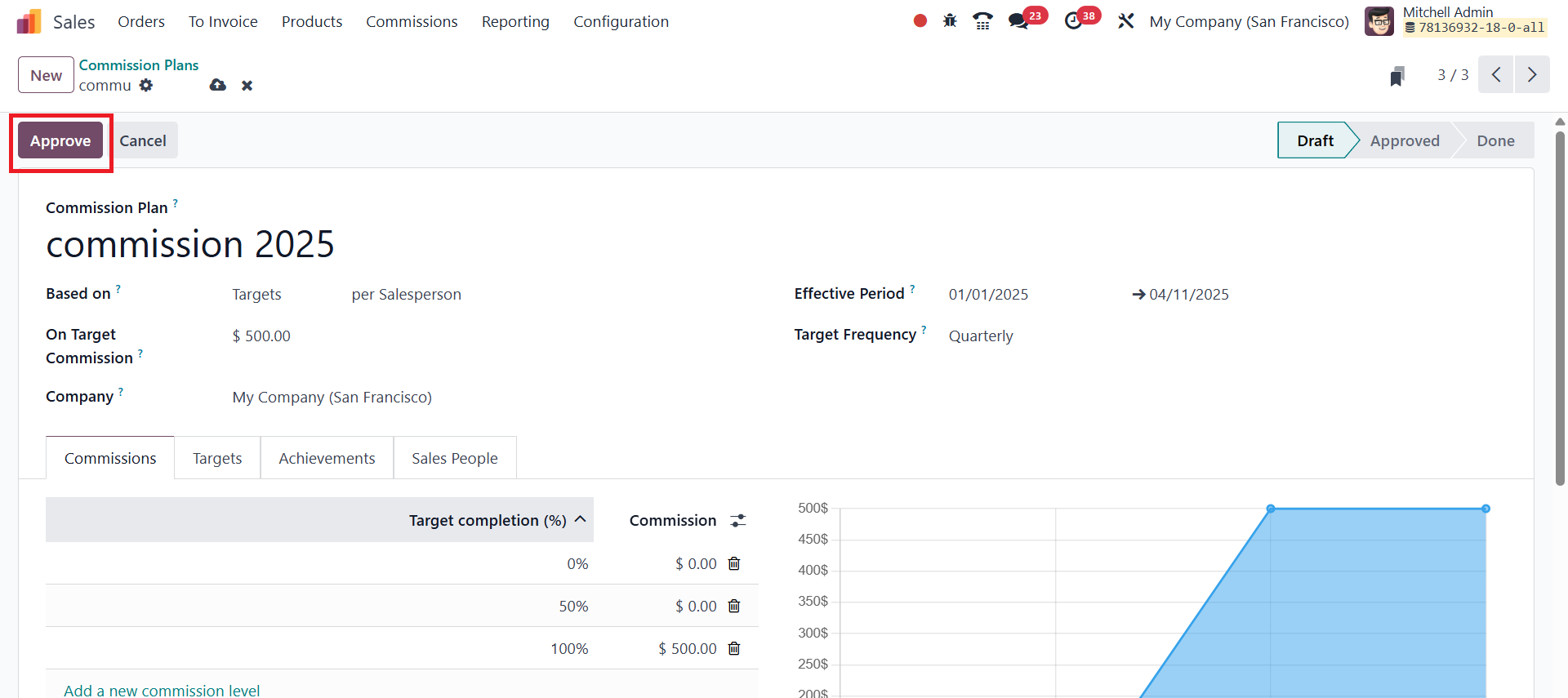Toggle optional columns via the Commission adjust icon

coord(738,520)
